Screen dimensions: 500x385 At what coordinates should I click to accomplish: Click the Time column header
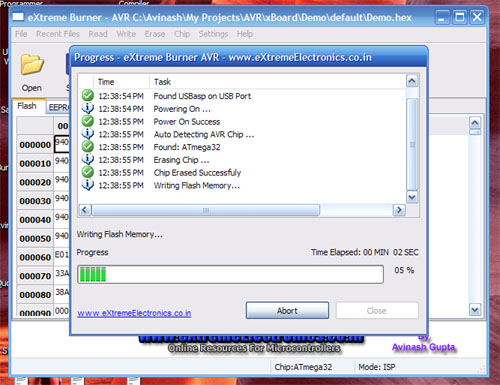coord(121,82)
